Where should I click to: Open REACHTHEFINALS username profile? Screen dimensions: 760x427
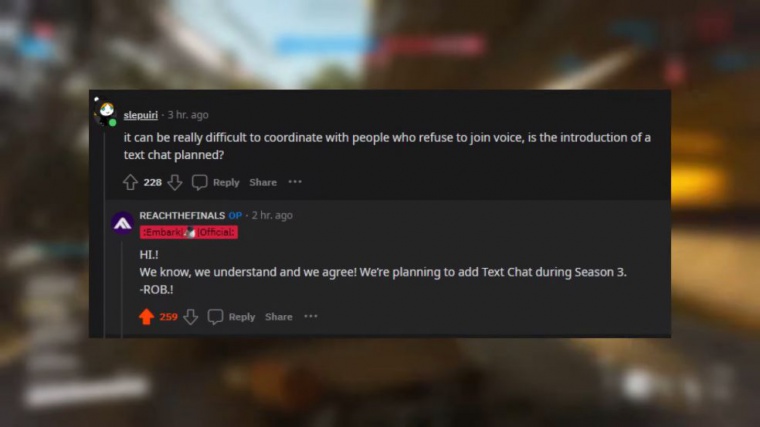tap(182, 215)
